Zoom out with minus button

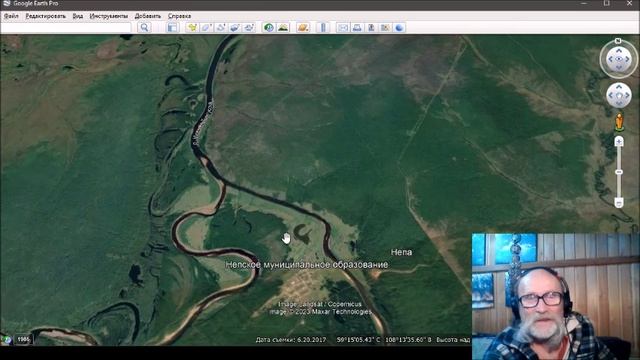point(619,202)
